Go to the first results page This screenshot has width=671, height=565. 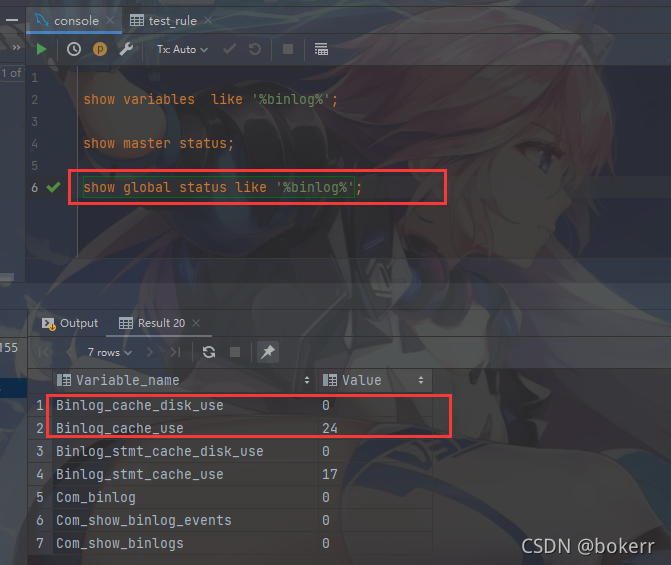[x=44, y=352]
